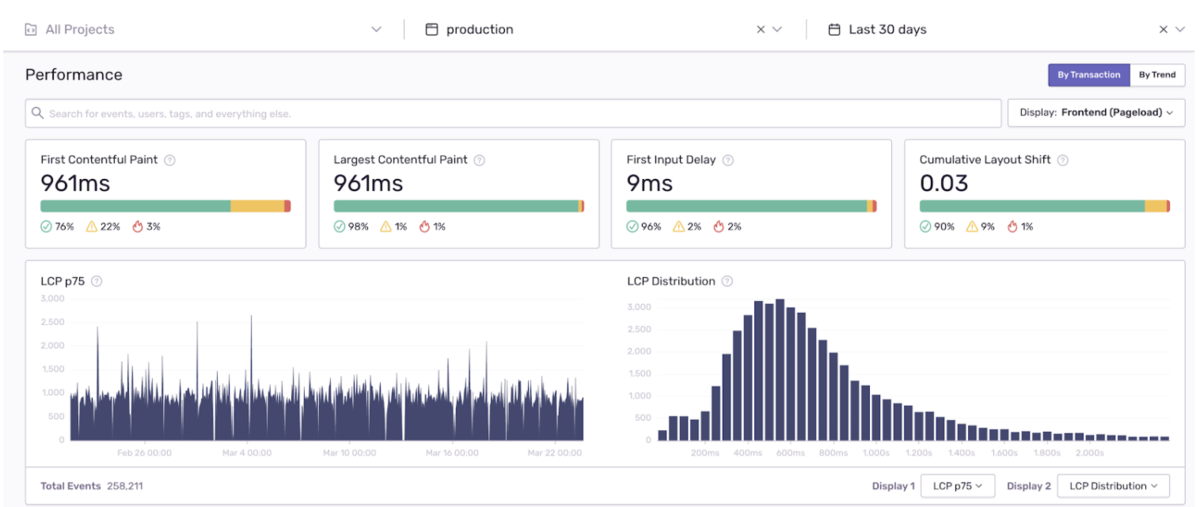Image resolution: width=1200 pixels, height=507 pixels.
Task: Click help icon next to LCP p75
Action: (x=97, y=281)
